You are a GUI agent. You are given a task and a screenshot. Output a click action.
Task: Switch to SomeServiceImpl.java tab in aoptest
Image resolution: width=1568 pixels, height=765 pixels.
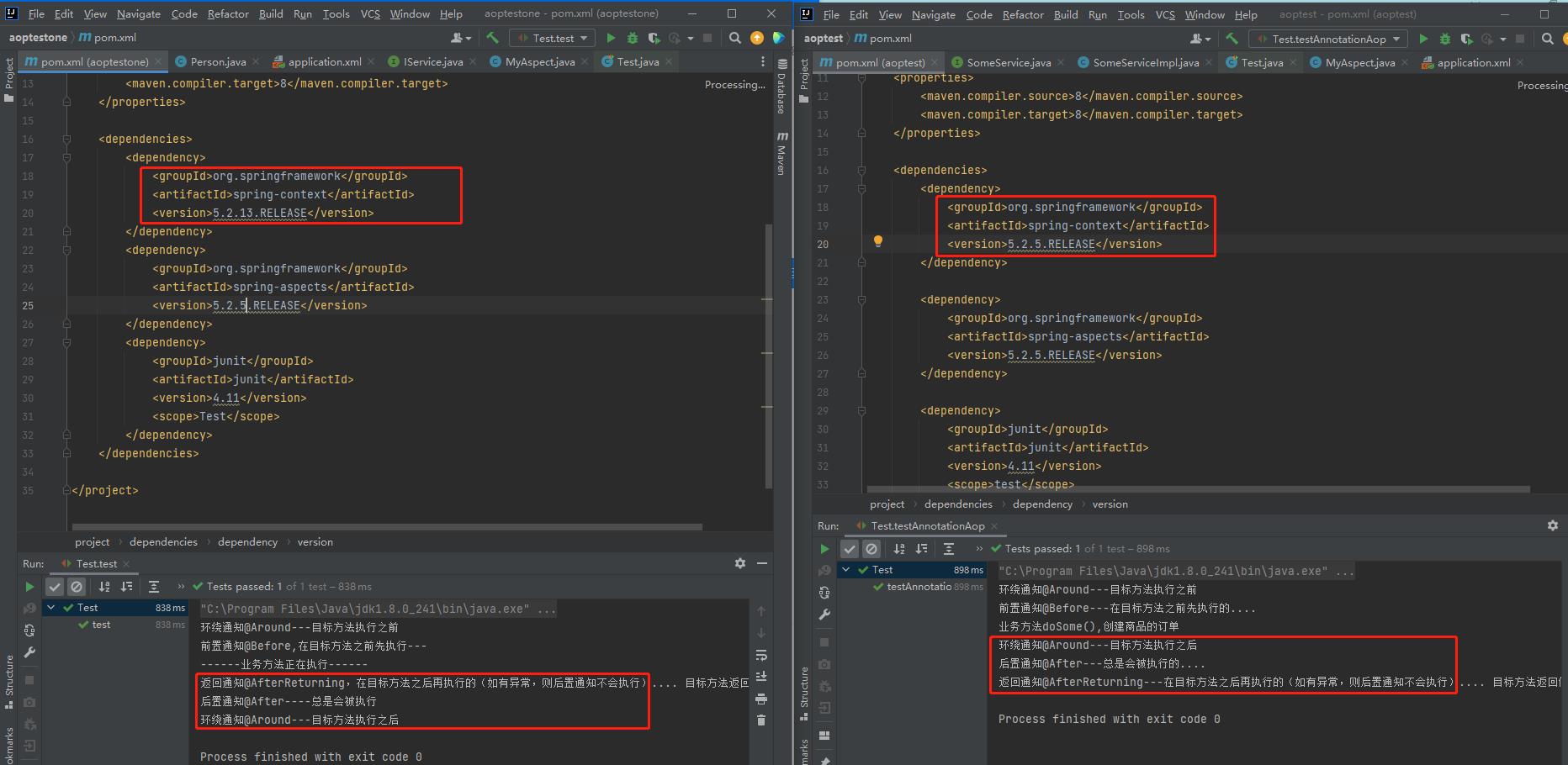(x=1146, y=62)
